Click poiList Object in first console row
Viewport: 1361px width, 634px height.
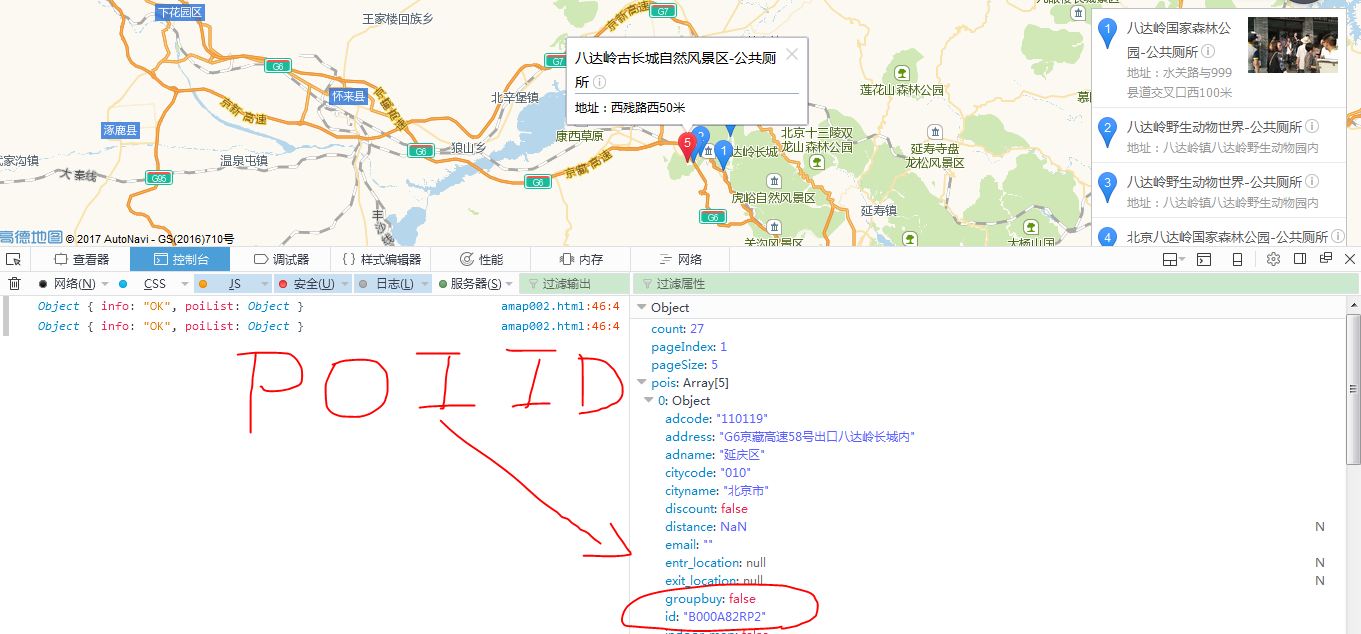269,307
